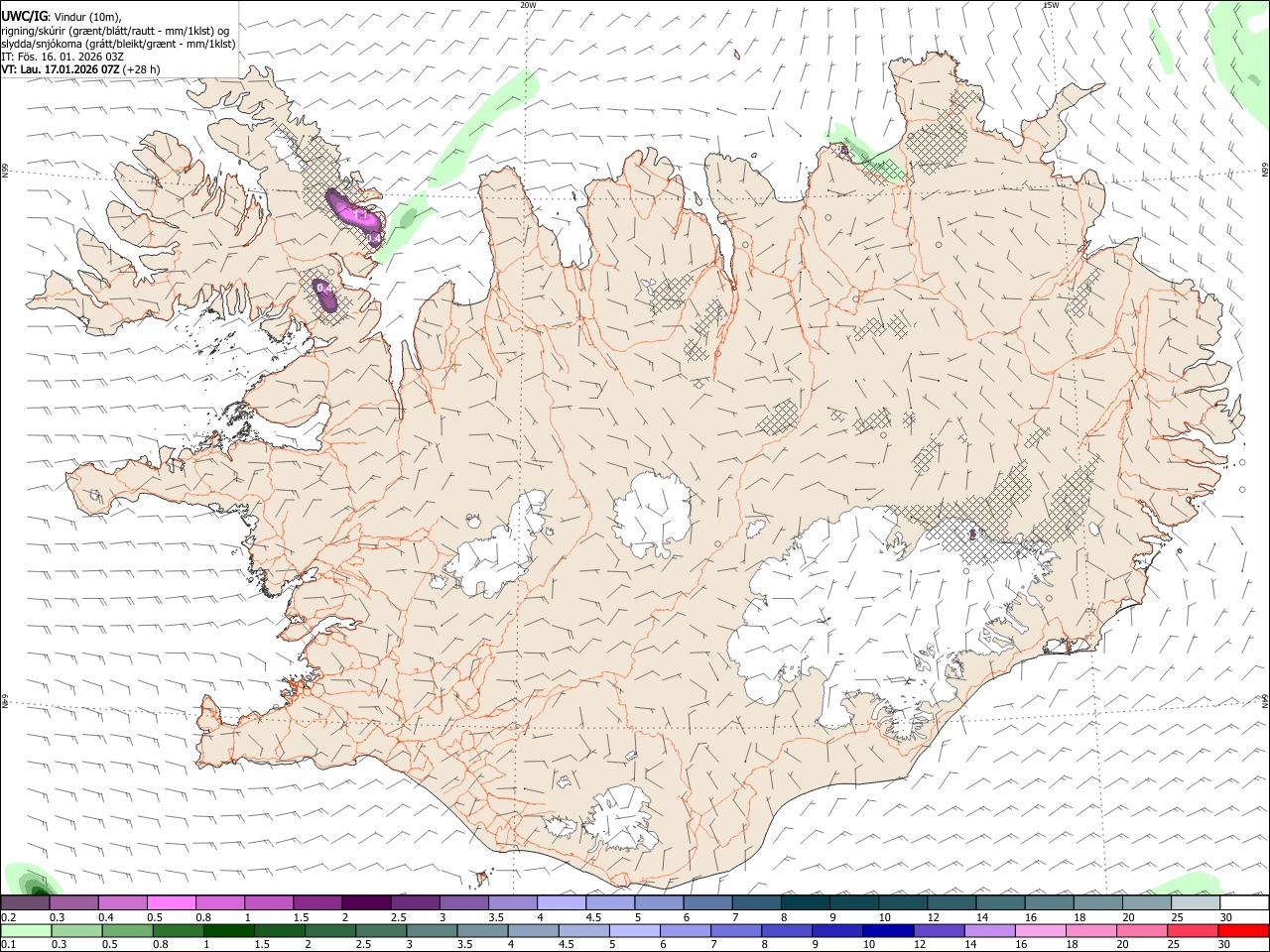Click the snow-scale legend number '0.2'
The height and width of the screenshot is (952, 1270).
point(9,917)
